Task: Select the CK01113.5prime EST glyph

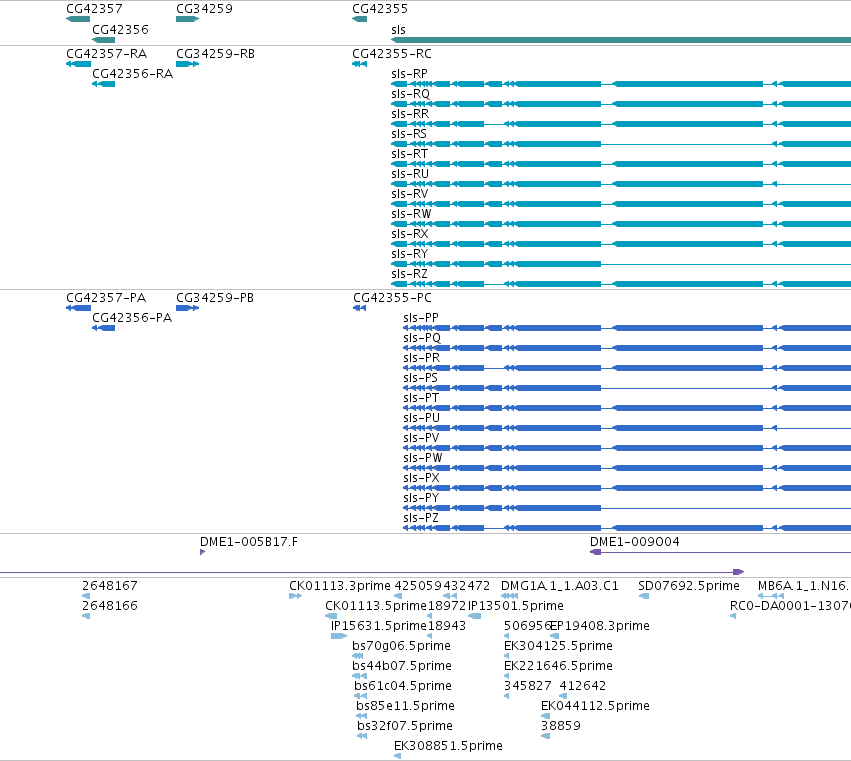Action: (331, 616)
